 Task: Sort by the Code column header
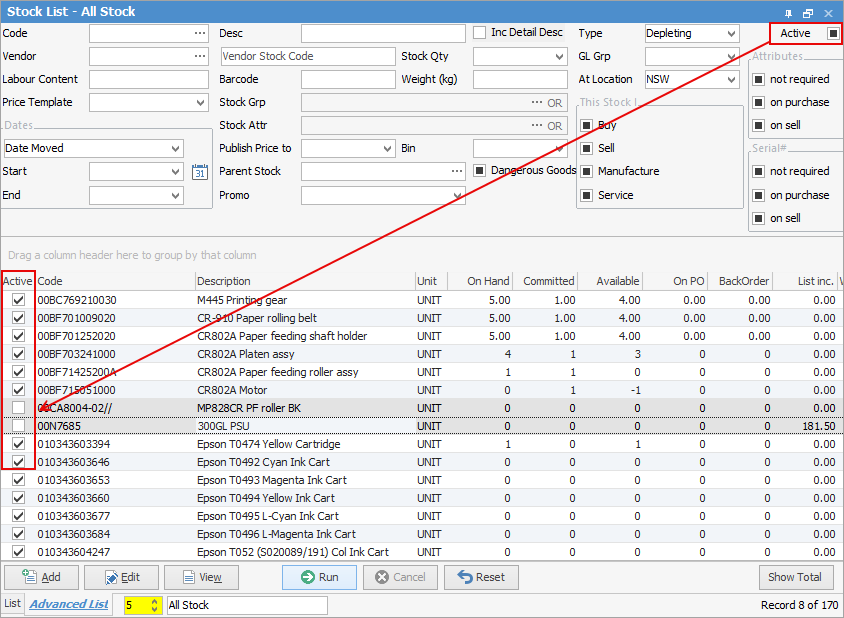pyautogui.click(x=115, y=281)
